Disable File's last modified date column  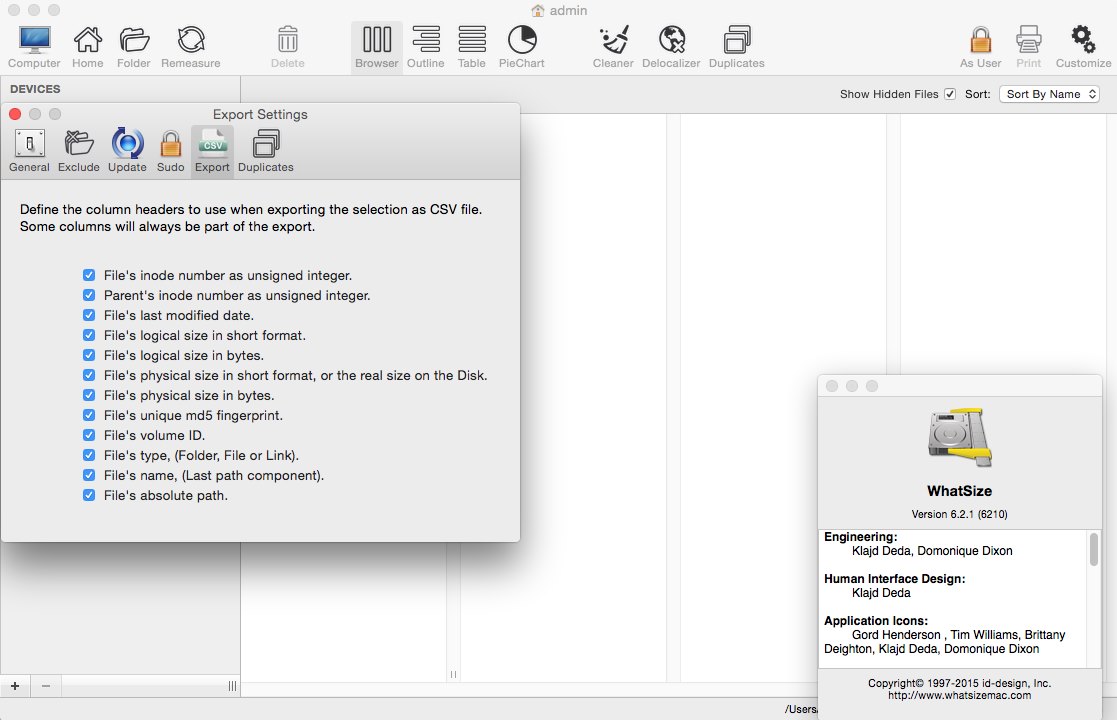point(90,315)
